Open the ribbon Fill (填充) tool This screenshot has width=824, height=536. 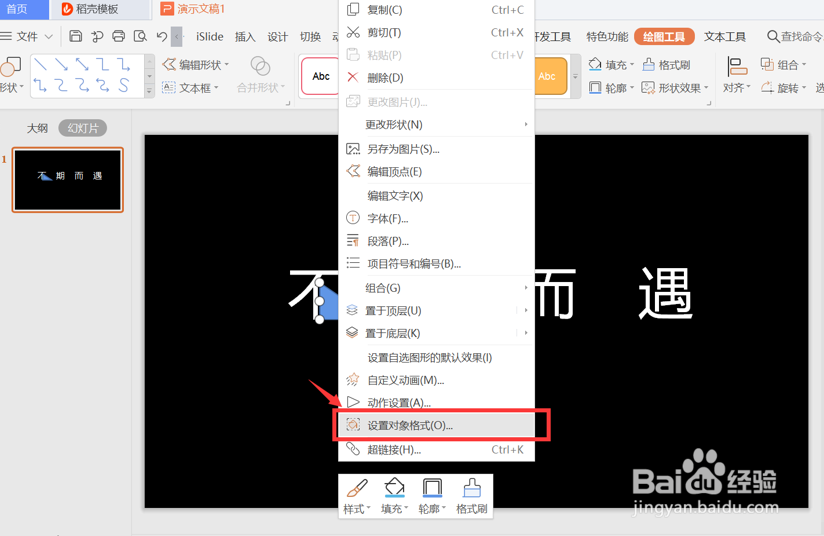click(611, 65)
